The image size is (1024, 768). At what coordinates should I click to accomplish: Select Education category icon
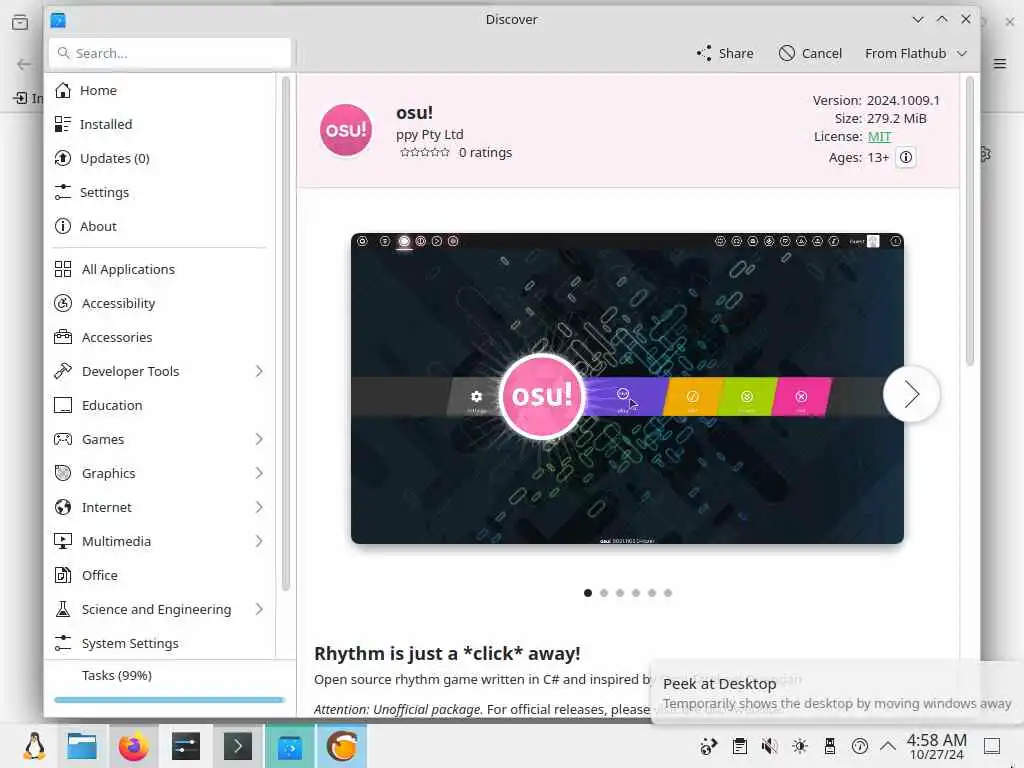63,405
